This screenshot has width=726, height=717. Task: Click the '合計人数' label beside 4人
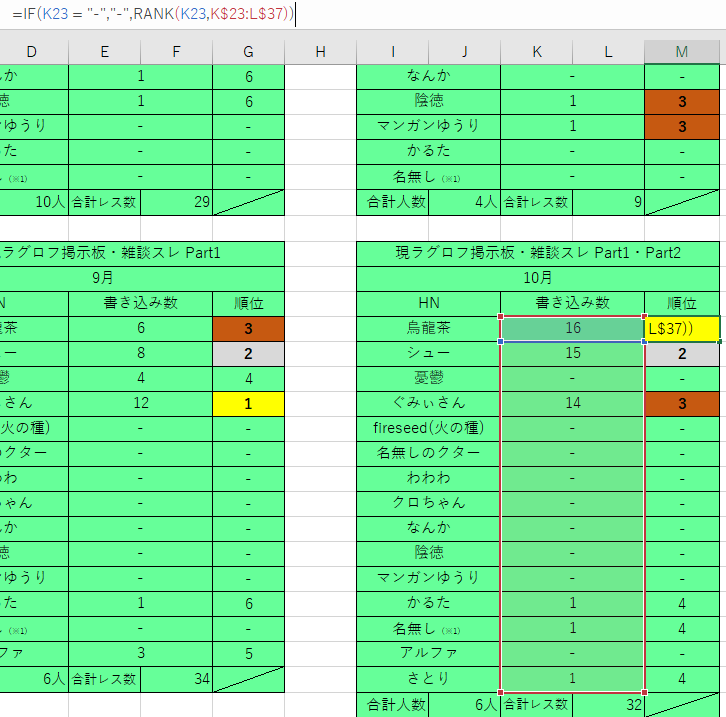393,202
